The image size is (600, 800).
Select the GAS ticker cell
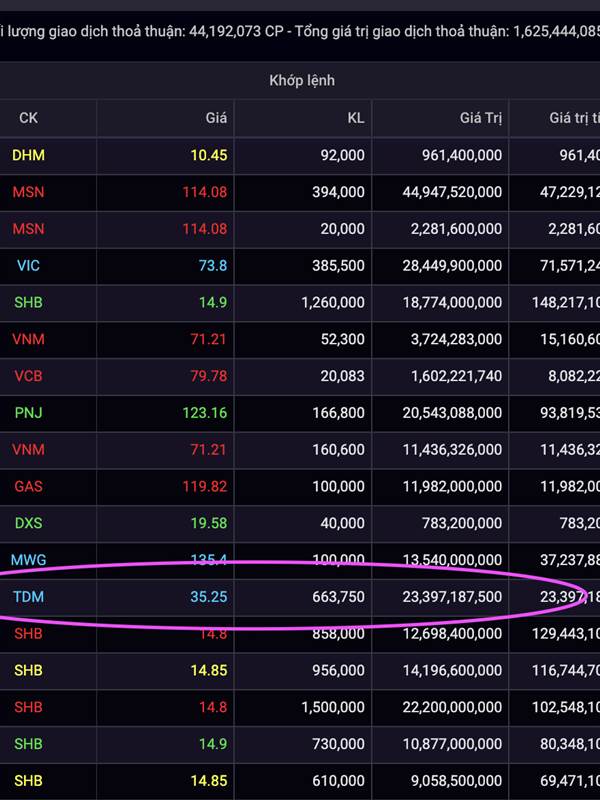tap(29, 486)
